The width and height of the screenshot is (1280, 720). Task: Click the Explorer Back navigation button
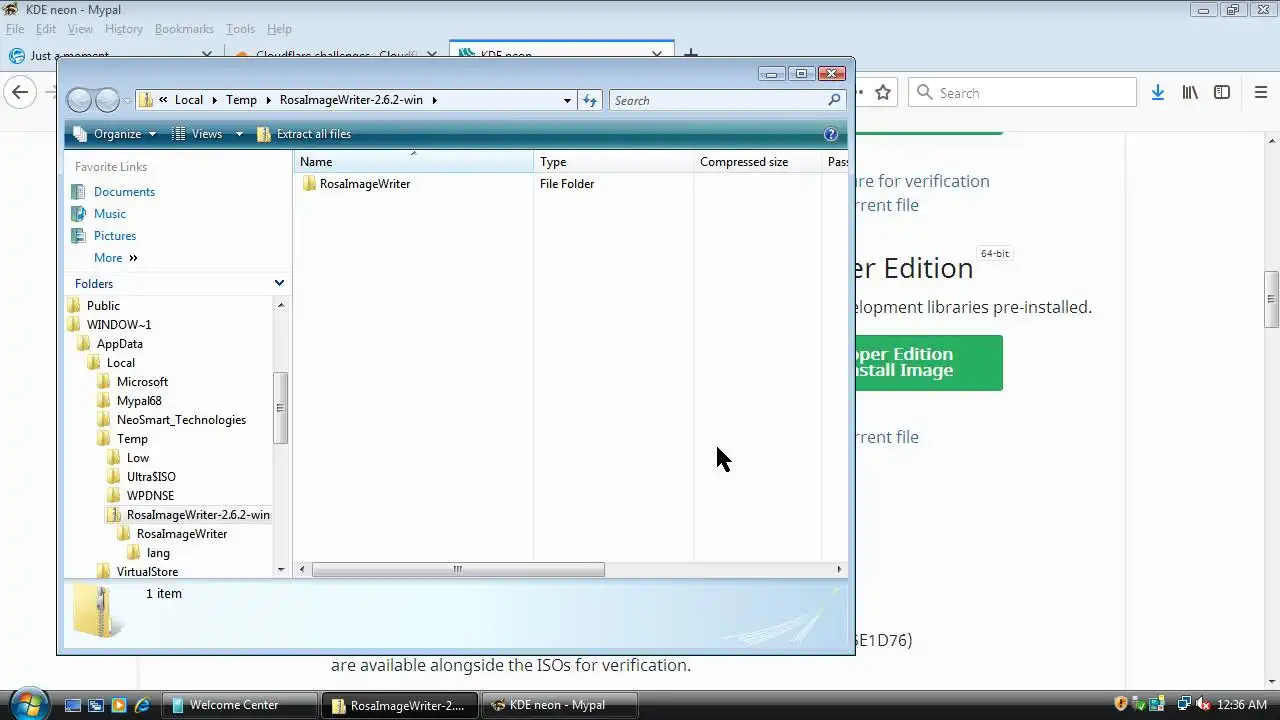tap(79, 100)
